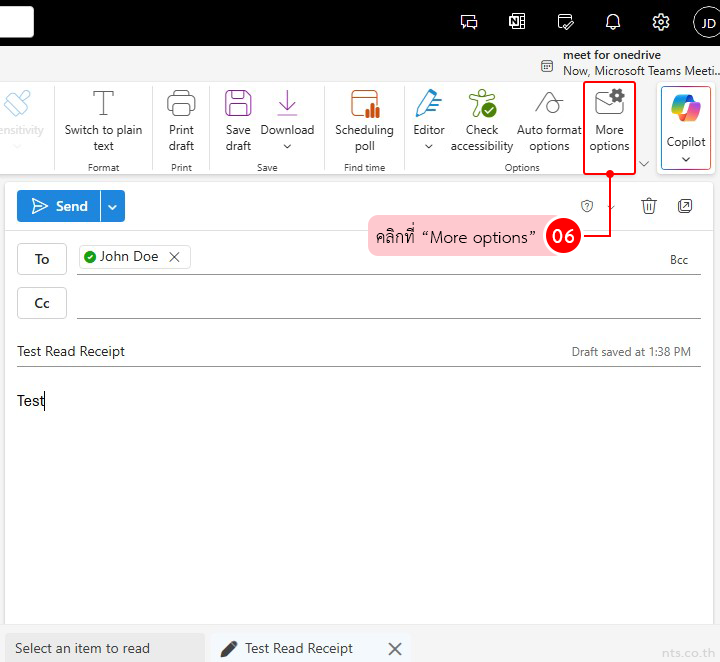Open the To recipients picker
Viewport: 720px width, 662px height.
[x=42, y=259]
